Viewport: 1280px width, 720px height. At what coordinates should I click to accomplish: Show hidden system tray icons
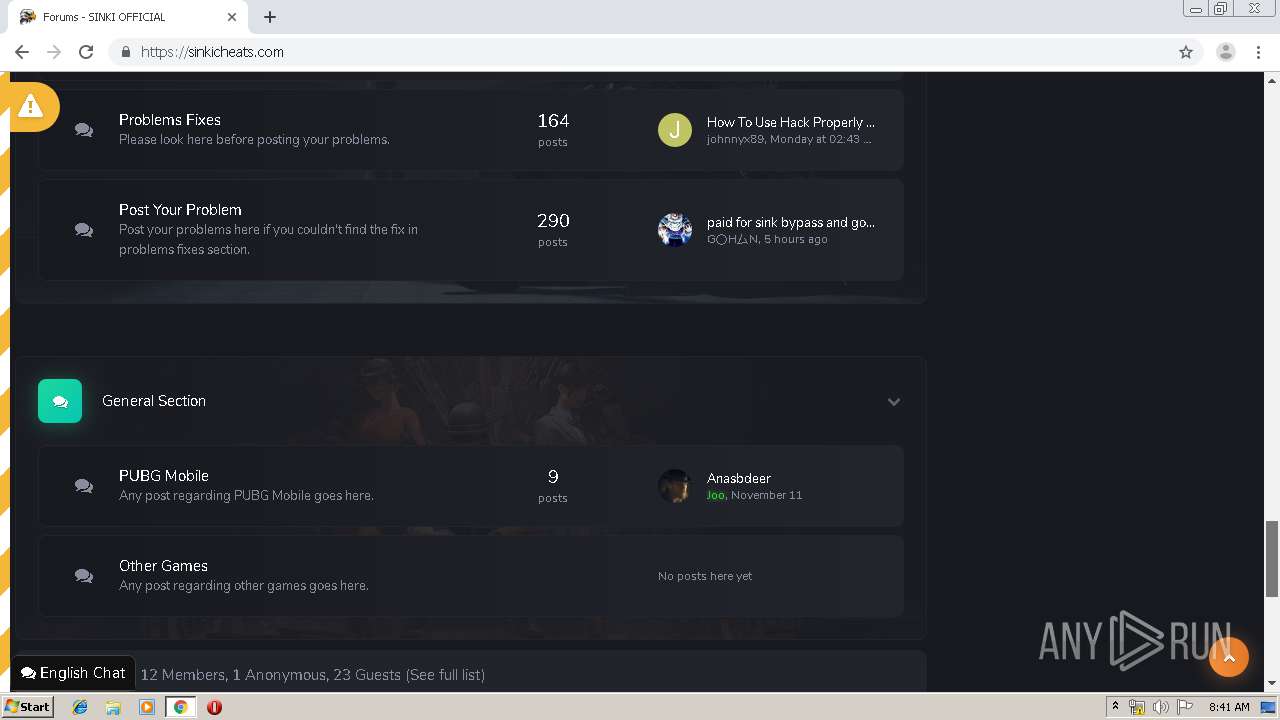pyautogui.click(x=1115, y=707)
